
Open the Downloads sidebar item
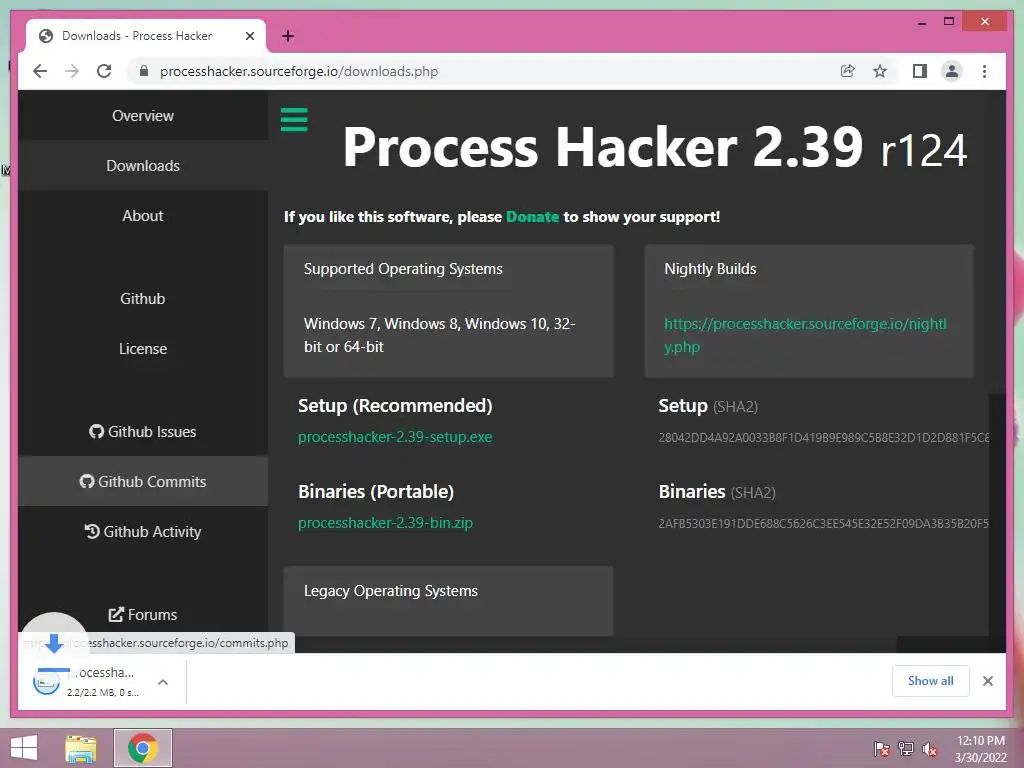[x=143, y=166]
